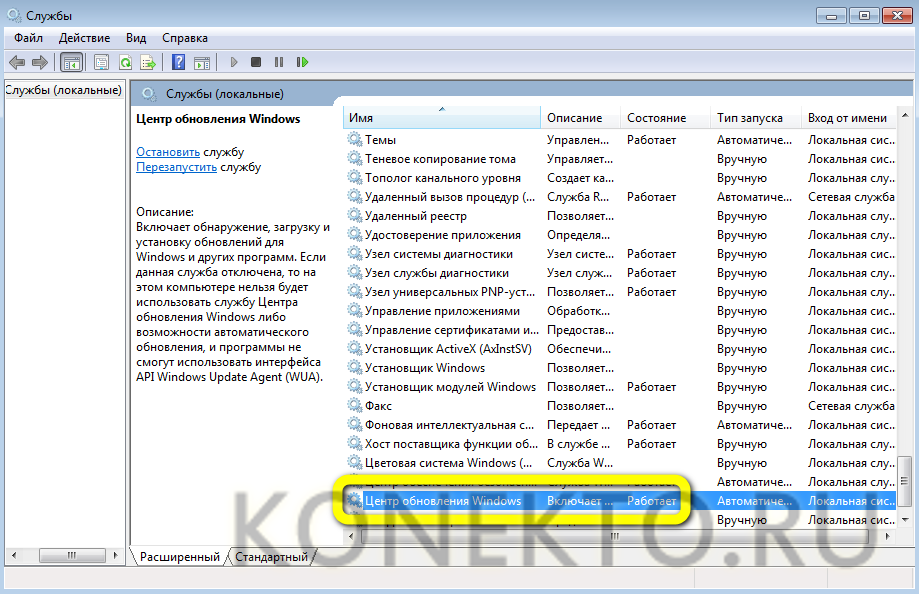
Task: Sort by the Описание column header
Action: [x=580, y=118]
